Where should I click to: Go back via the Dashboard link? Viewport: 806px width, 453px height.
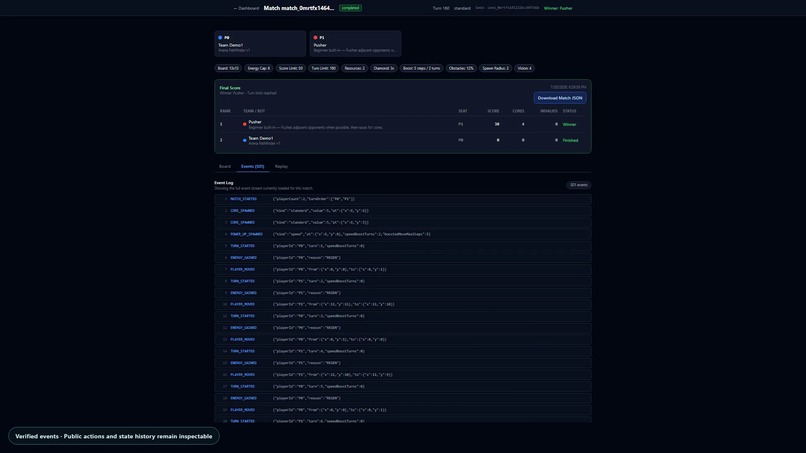click(x=246, y=8)
